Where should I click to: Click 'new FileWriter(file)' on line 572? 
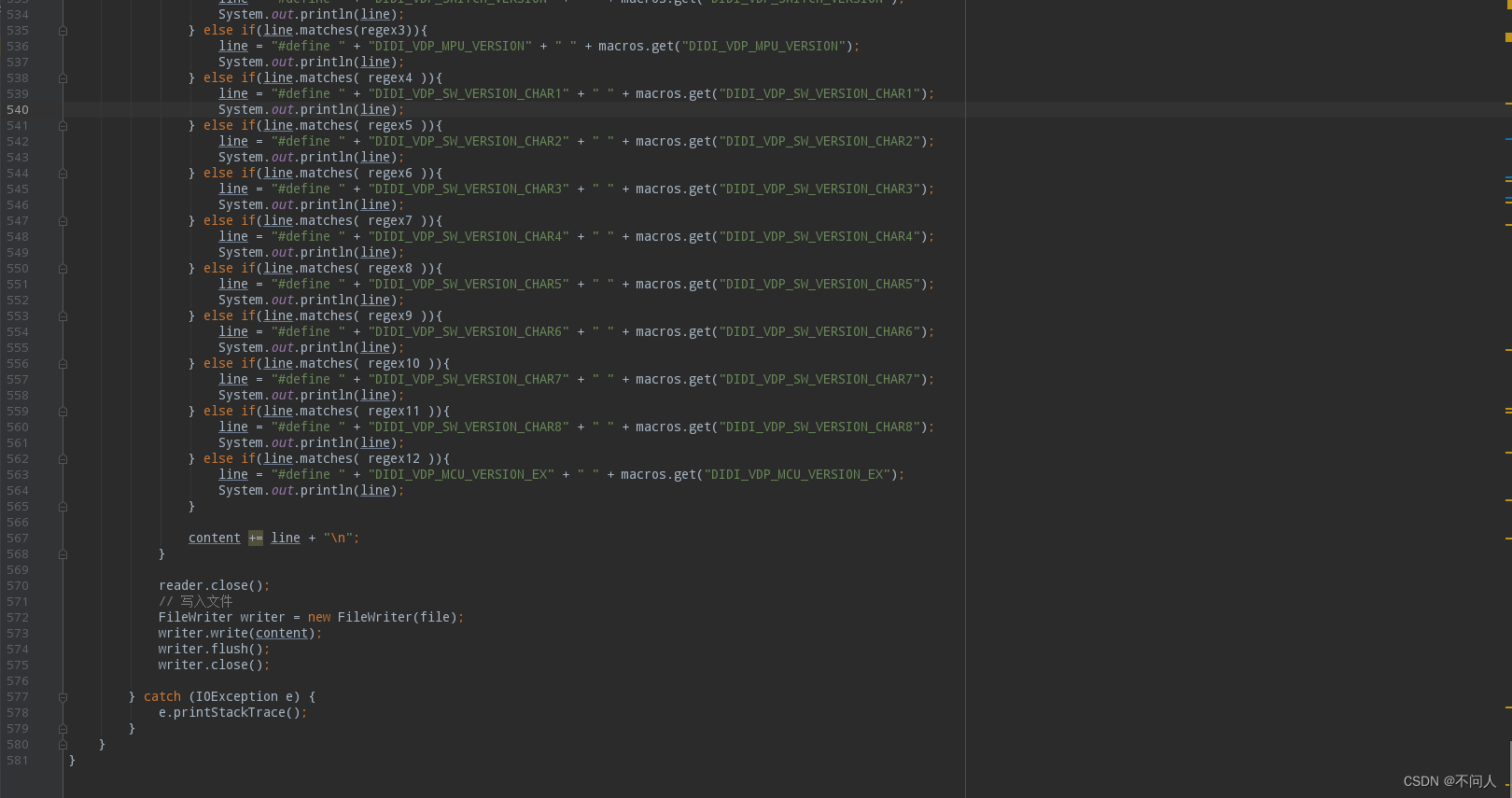383,618
